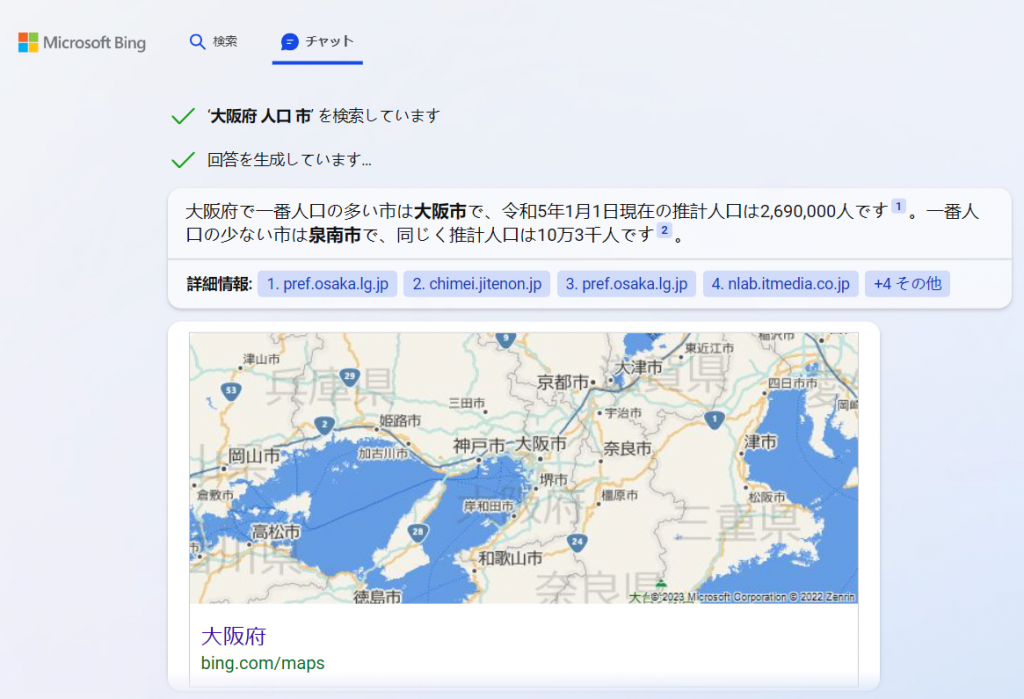Switch to the 検索 tab
Image resolution: width=1024 pixels, height=699 pixels.
pos(213,43)
